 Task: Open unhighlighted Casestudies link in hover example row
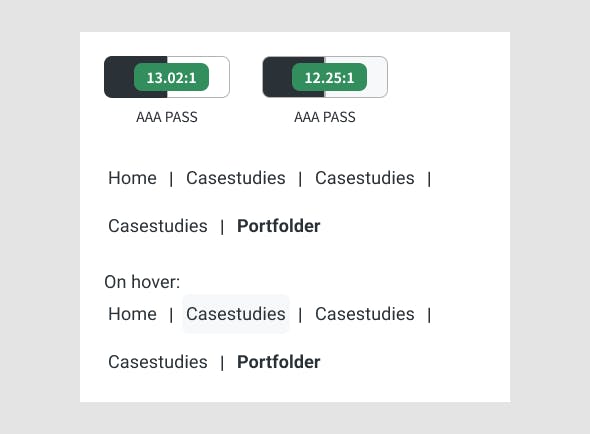pos(365,314)
